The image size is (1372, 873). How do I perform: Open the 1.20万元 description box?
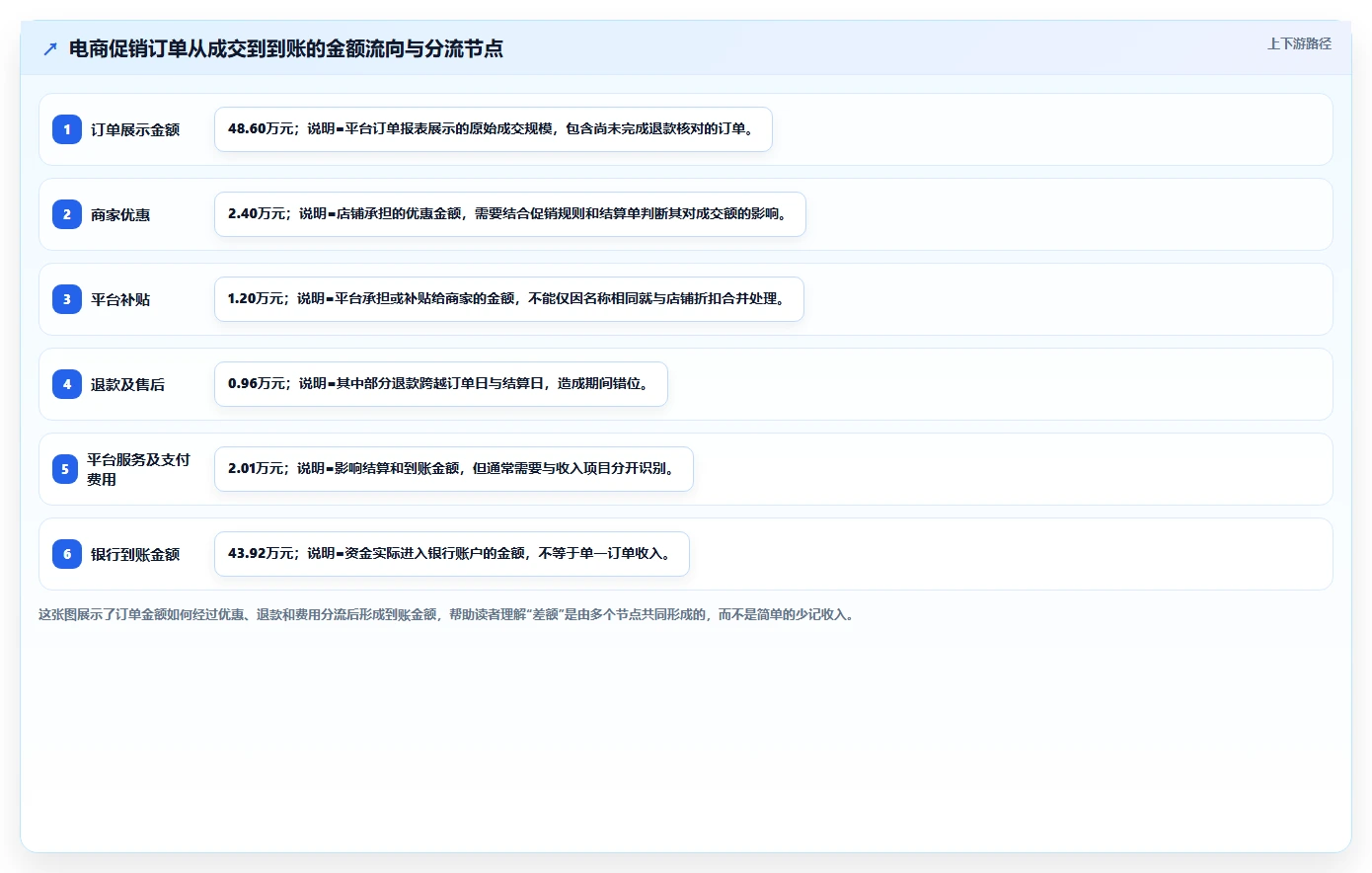click(x=509, y=299)
